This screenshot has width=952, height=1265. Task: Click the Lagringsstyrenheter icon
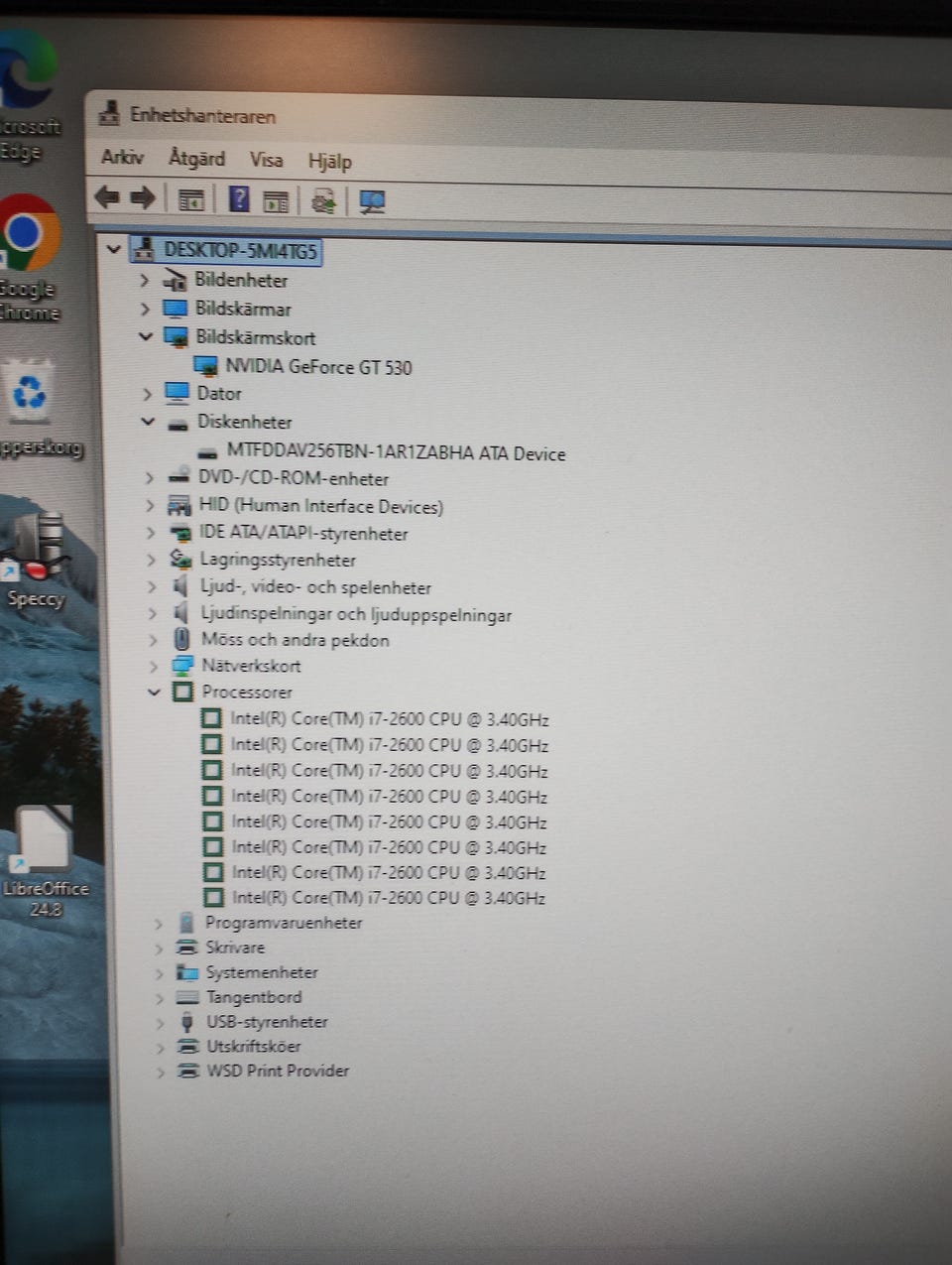point(180,560)
